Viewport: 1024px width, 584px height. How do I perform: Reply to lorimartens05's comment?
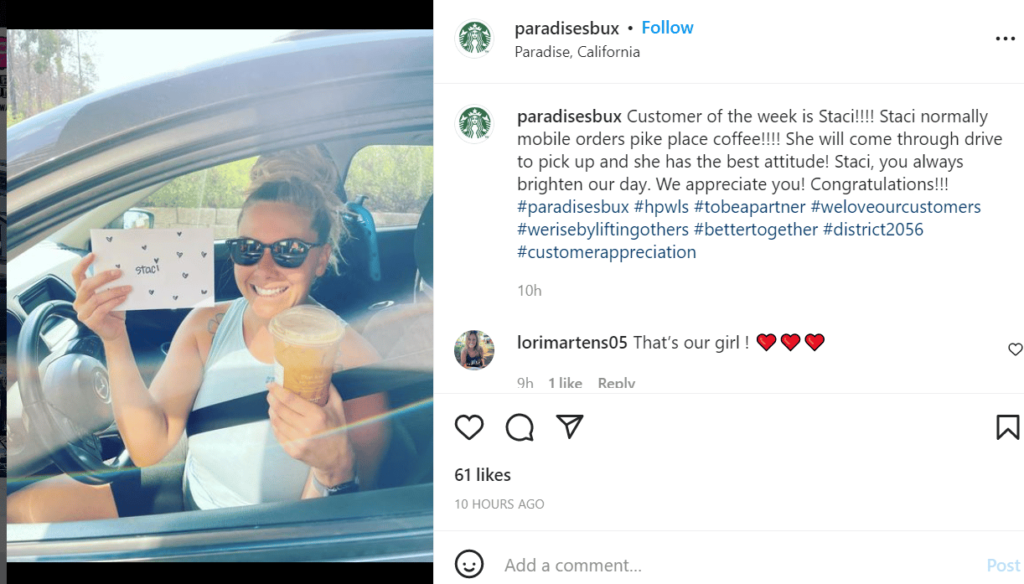coord(616,383)
